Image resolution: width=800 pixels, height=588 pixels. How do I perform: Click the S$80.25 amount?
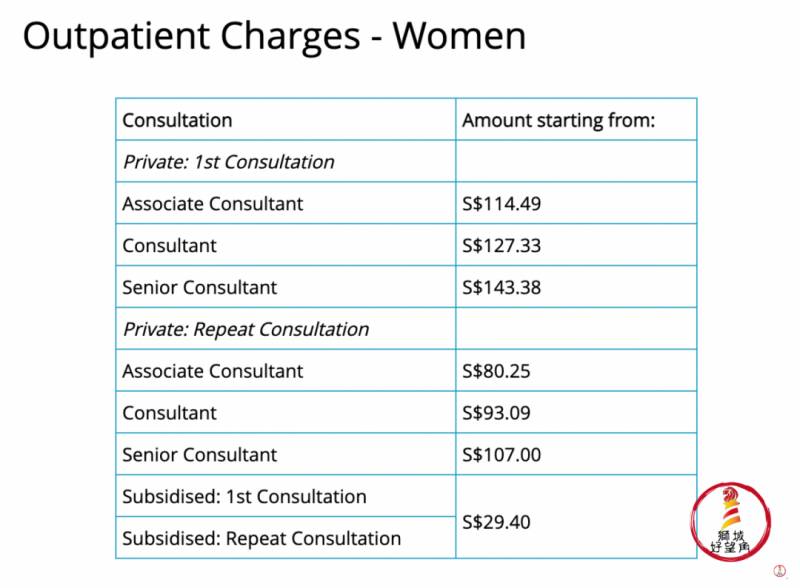[x=496, y=371]
